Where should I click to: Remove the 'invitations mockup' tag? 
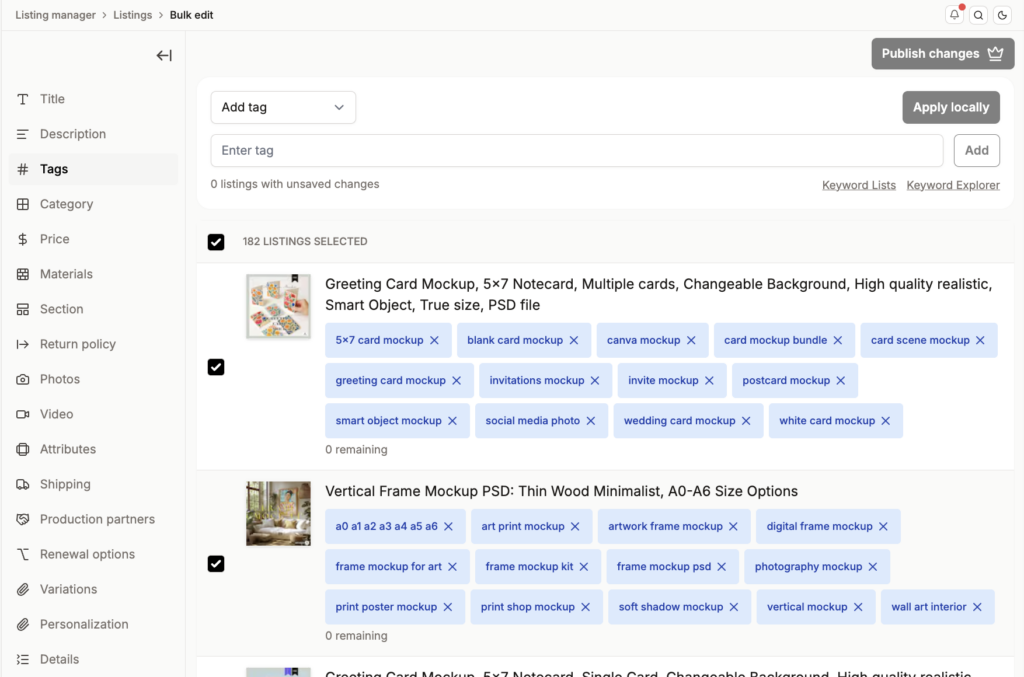coord(595,381)
